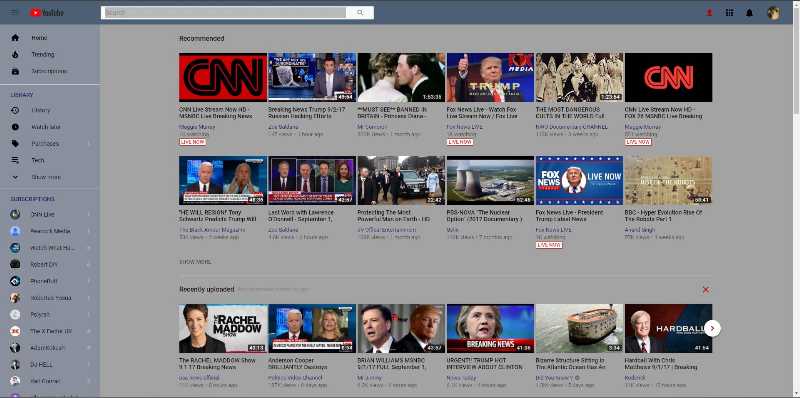Open the account avatar menu
This screenshot has width=800, height=398.
pyautogui.click(x=773, y=13)
